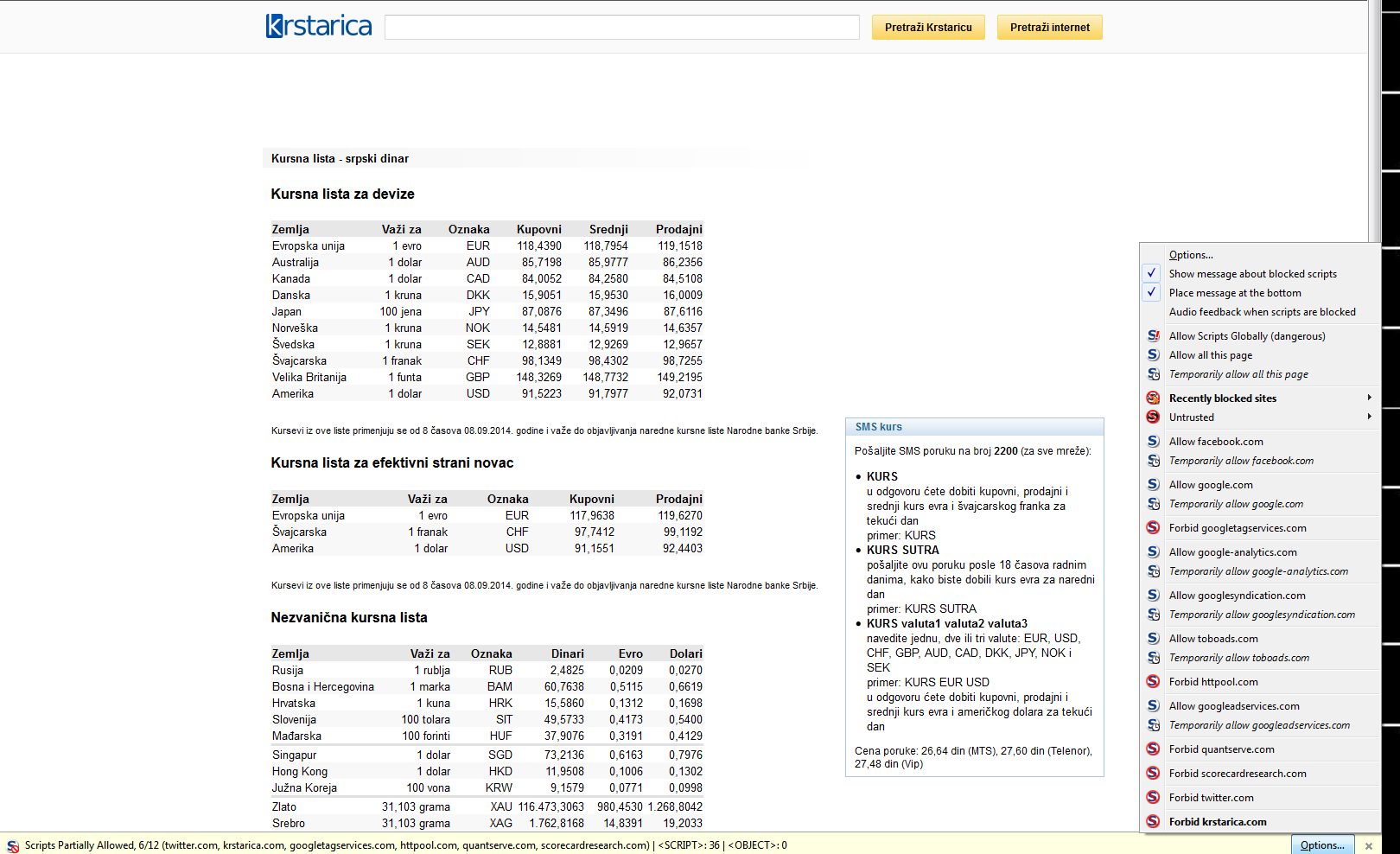This screenshot has height=854, width=1400.
Task: Choose Forbid scorecardresearch.com menu entry
Action: [1237, 774]
